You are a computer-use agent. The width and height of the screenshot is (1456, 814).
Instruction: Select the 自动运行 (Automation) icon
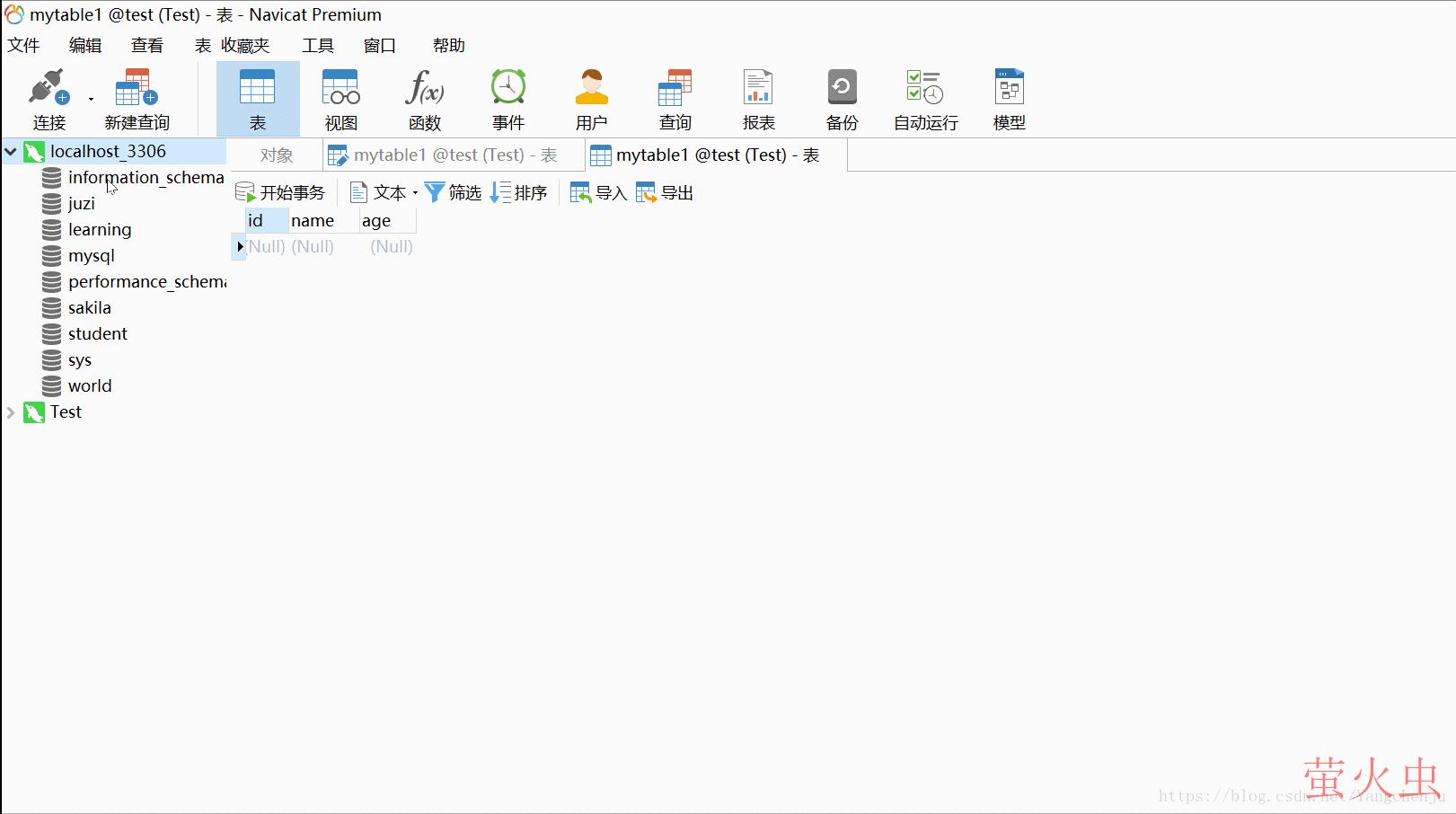(923, 97)
